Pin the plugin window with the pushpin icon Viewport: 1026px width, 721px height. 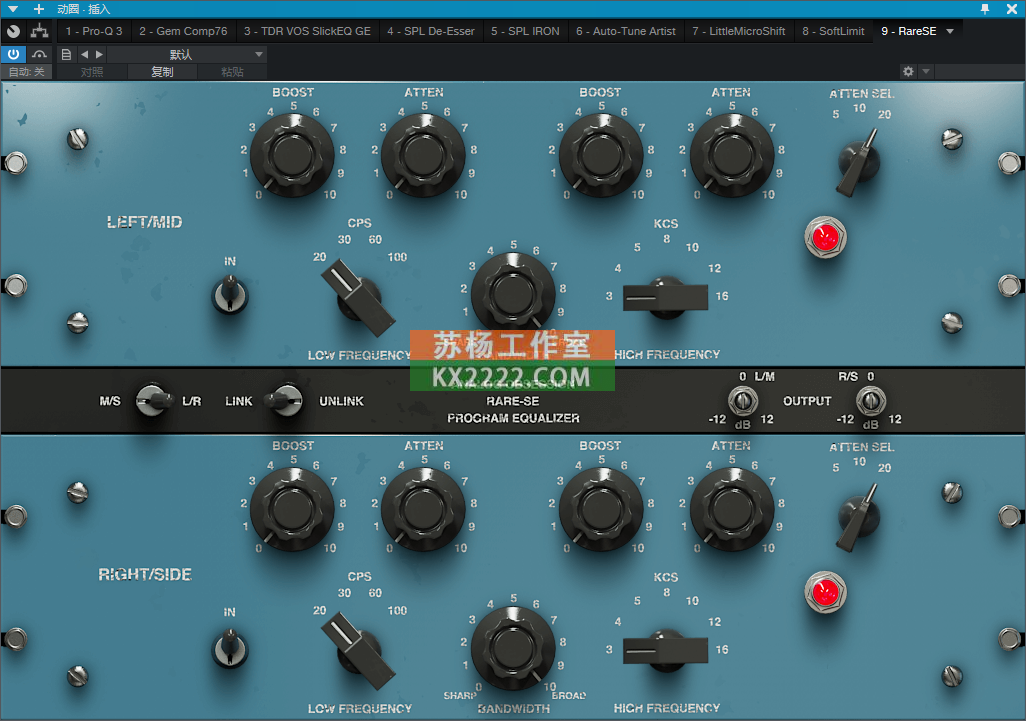click(985, 9)
